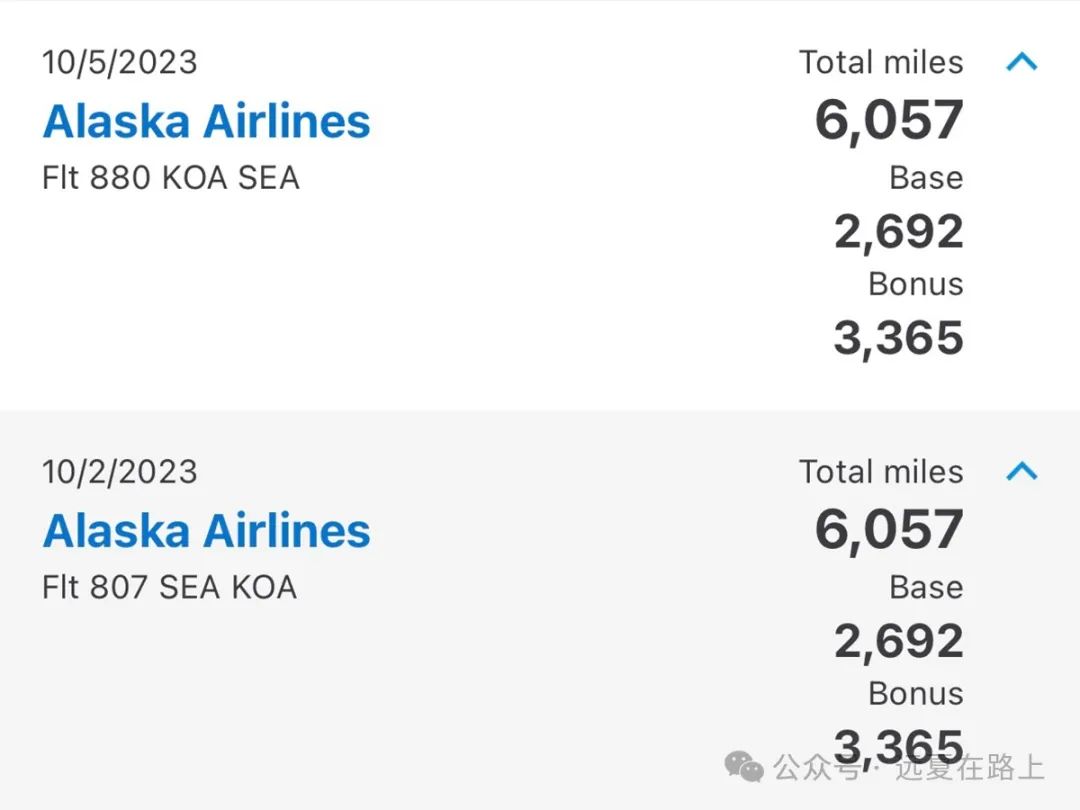Collapse the 10/5/2023 flight miles details
Viewport: 1080px width, 810px height.
point(1021,62)
